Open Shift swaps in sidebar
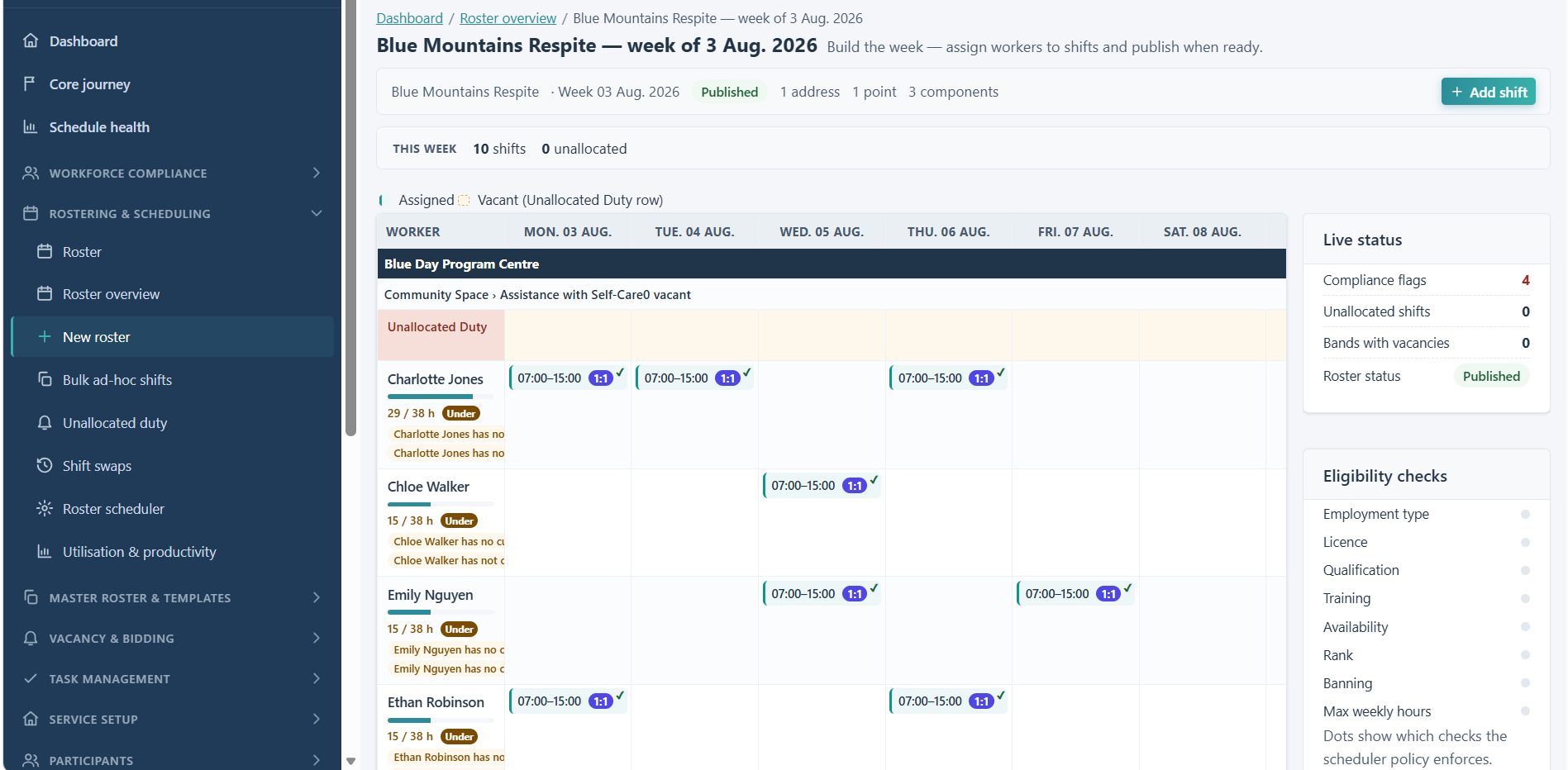This screenshot has width=1568, height=770. [x=172, y=466]
